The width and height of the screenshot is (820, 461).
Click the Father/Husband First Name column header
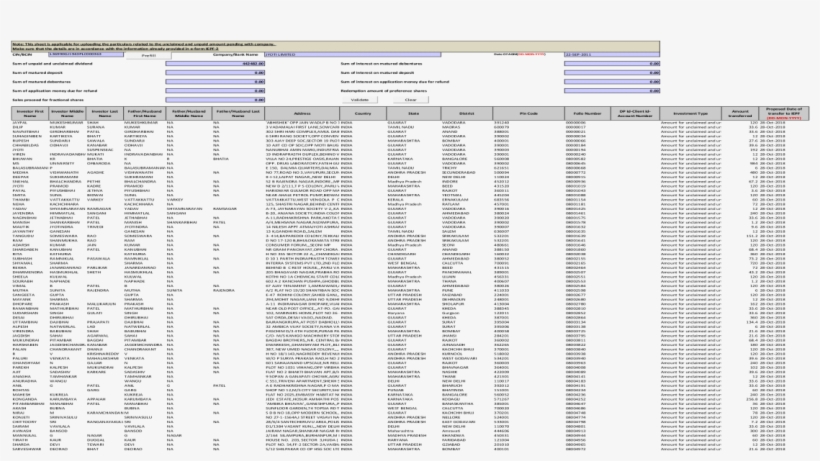click(144, 113)
